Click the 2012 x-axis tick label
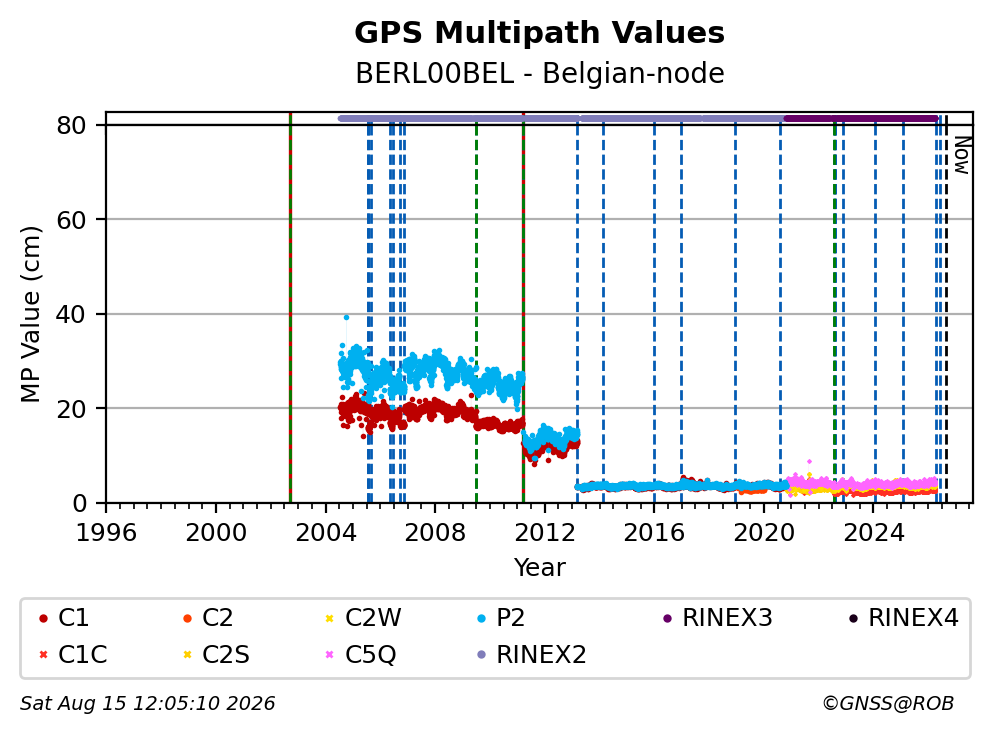The image size is (992, 734). (545, 533)
